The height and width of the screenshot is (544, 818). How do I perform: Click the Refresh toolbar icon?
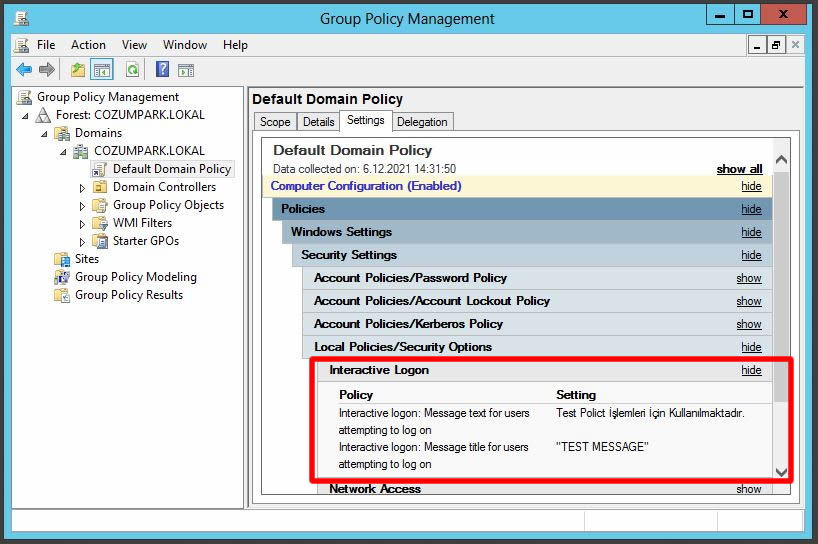coord(132,69)
